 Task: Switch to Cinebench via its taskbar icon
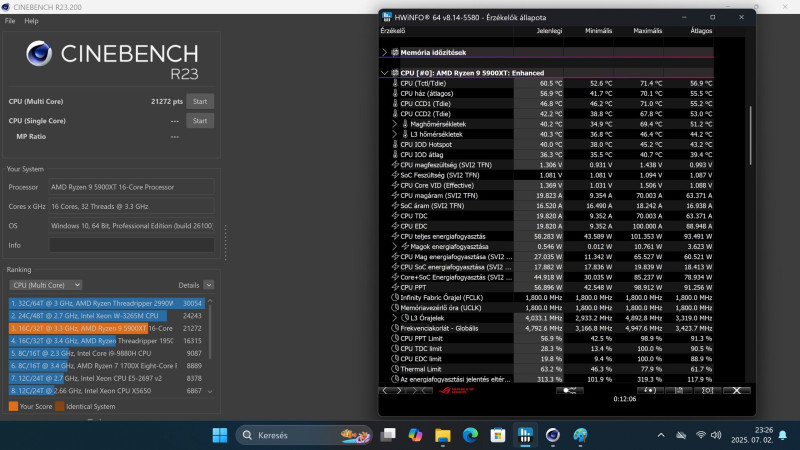click(553, 435)
